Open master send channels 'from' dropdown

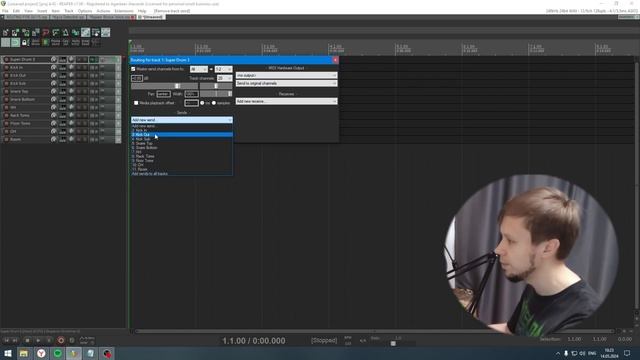[x=199, y=69]
